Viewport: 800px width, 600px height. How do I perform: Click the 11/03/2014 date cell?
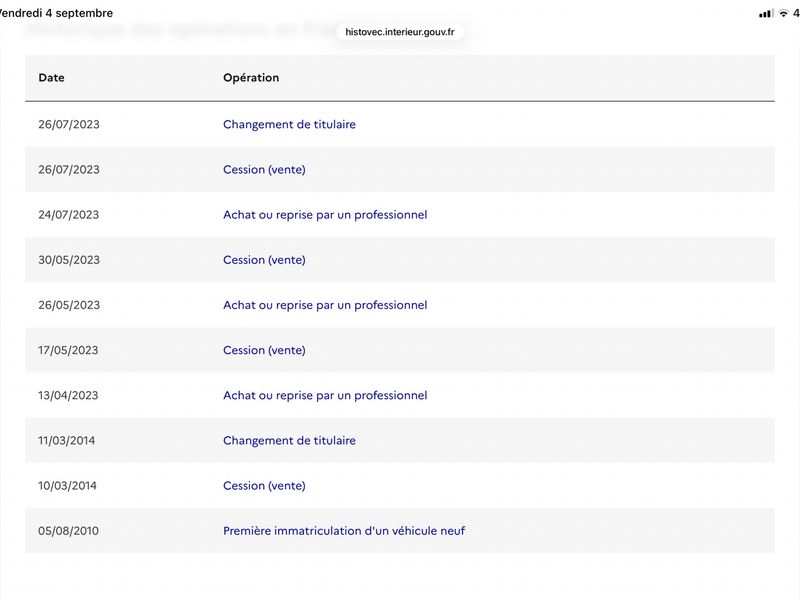point(66,440)
